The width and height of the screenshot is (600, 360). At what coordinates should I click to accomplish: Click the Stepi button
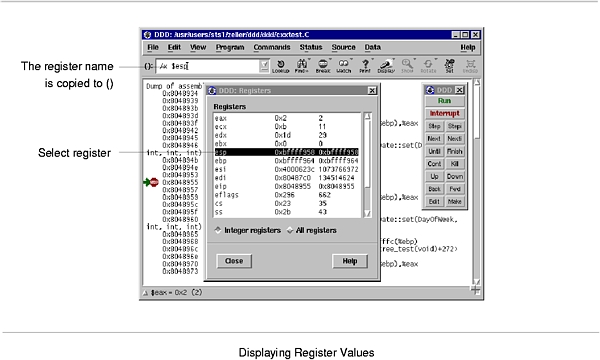455,126
